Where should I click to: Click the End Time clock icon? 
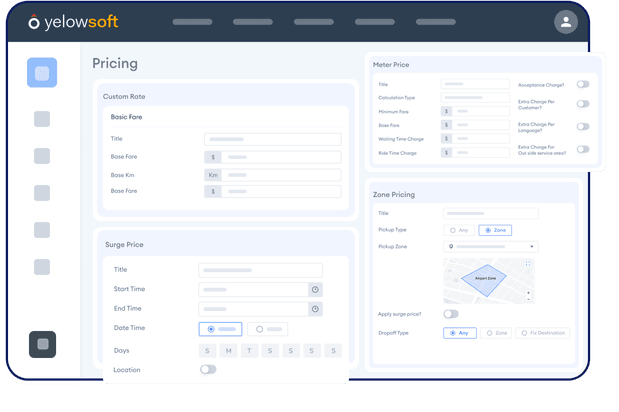[x=314, y=309]
